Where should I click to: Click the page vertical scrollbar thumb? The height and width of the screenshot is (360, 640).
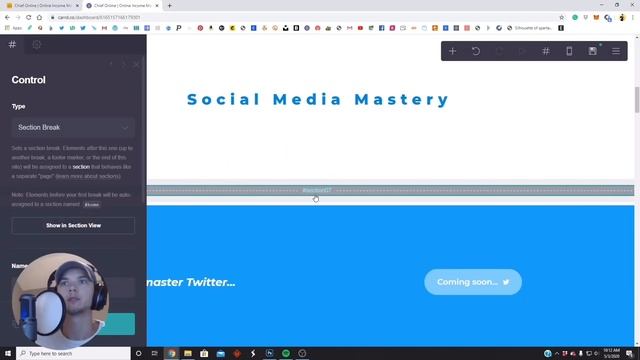pyautogui.click(x=637, y=99)
